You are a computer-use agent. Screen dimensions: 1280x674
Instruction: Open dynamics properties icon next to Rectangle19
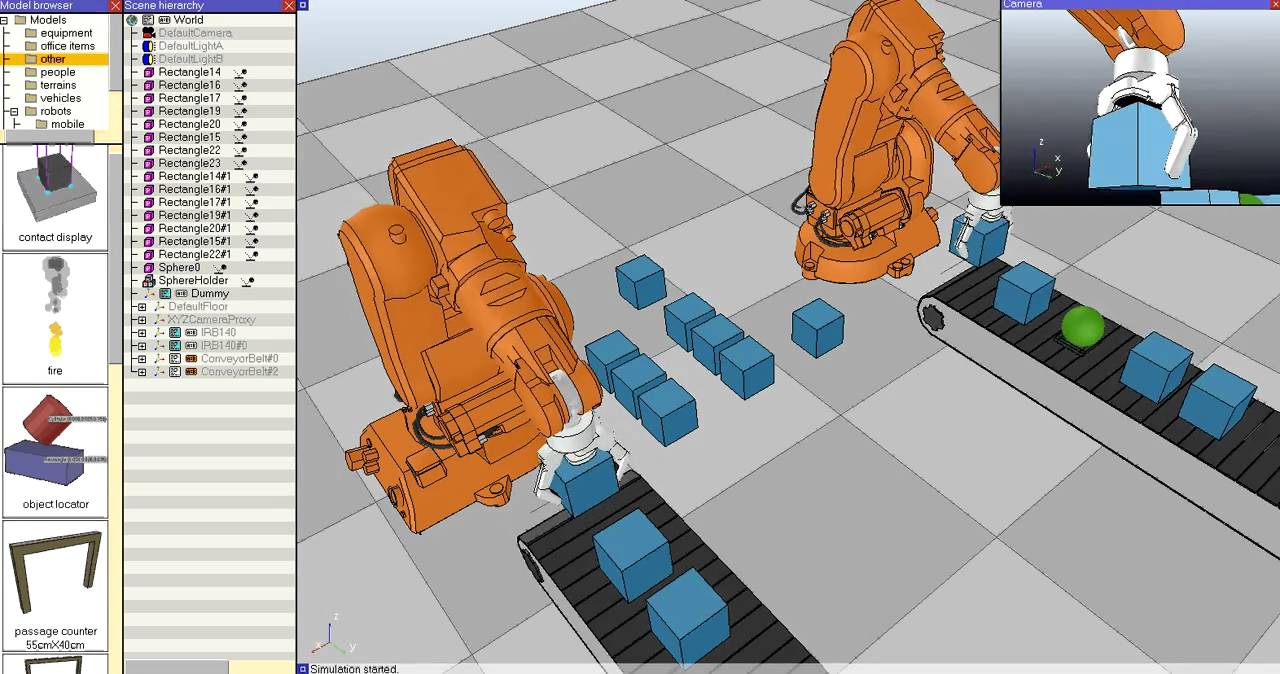tap(240, 111)
